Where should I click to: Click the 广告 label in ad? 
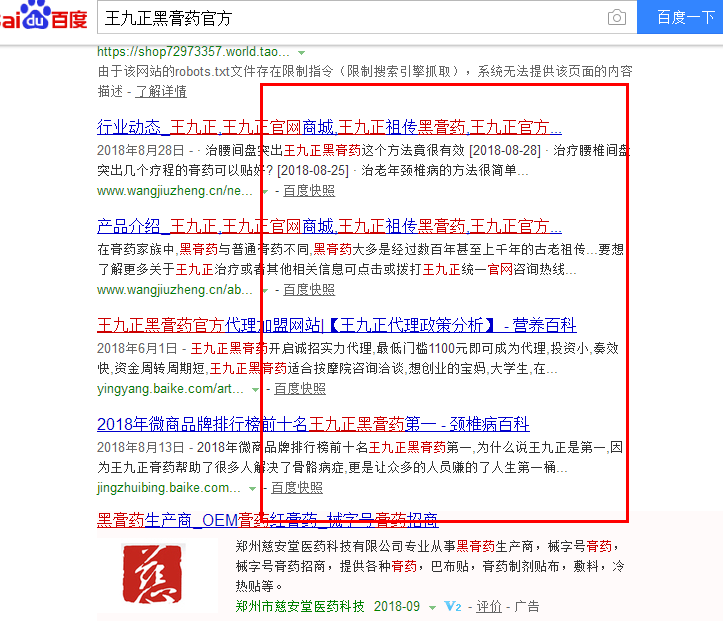(527, 606)
